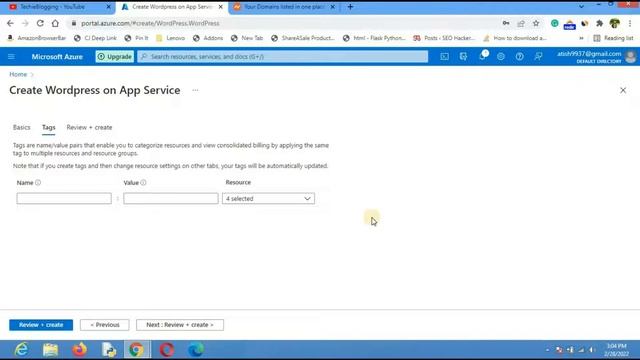Viewport: 640px width, 360px height.
Task: Open the Azure portal hamburger menu
Action: 11,56
